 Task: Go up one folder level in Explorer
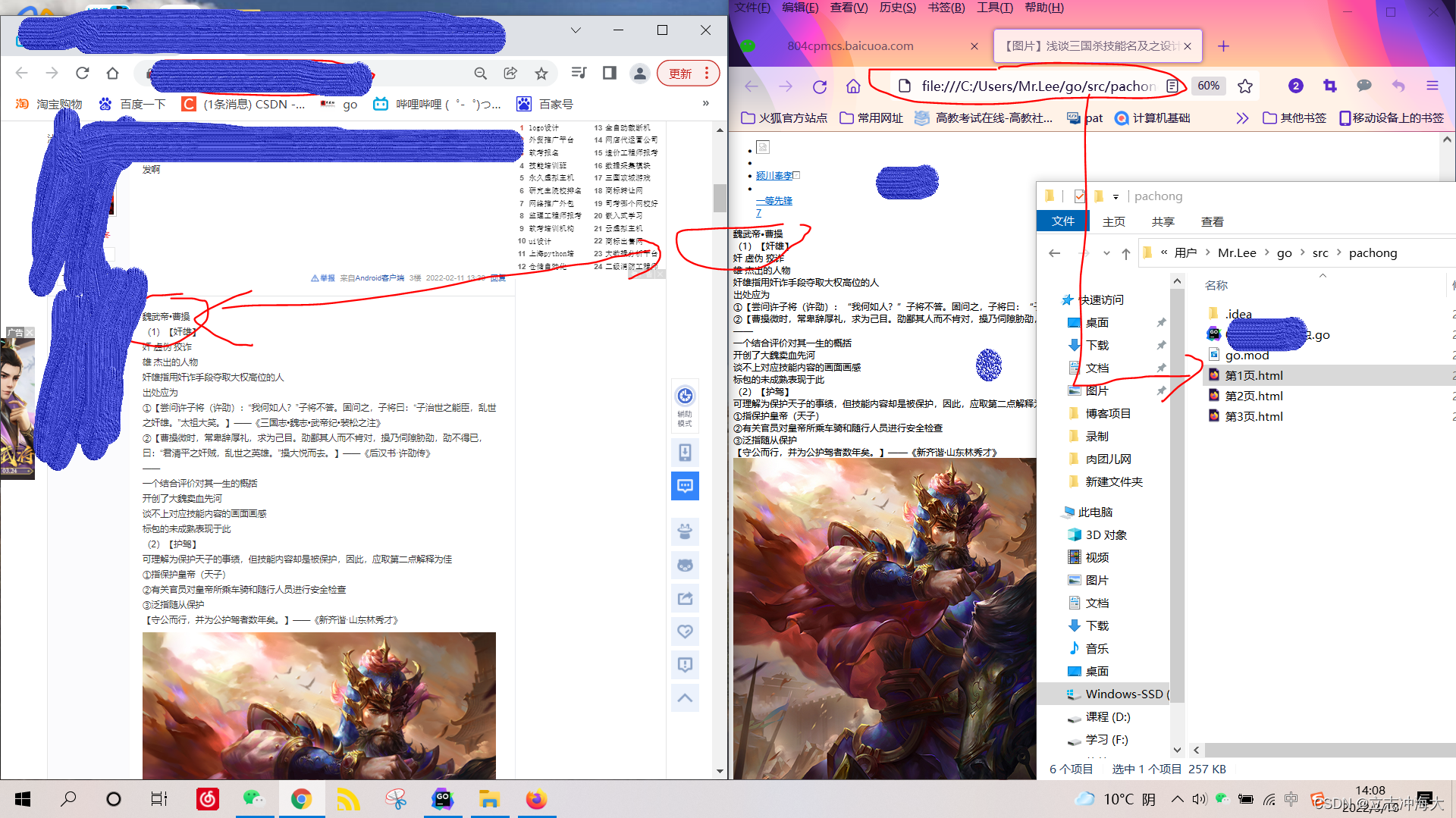pyautogui.click(x=1126, y=253)
